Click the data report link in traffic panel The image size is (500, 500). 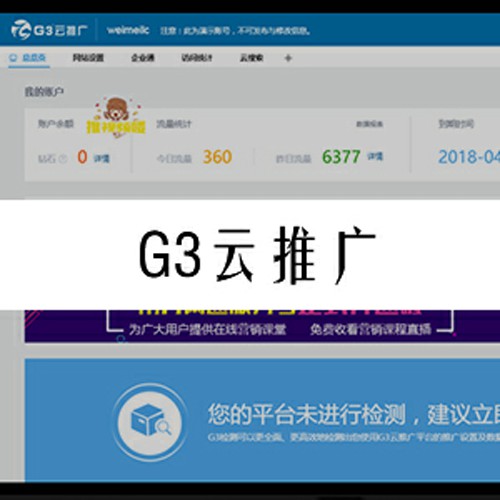(x=369, y=124)
